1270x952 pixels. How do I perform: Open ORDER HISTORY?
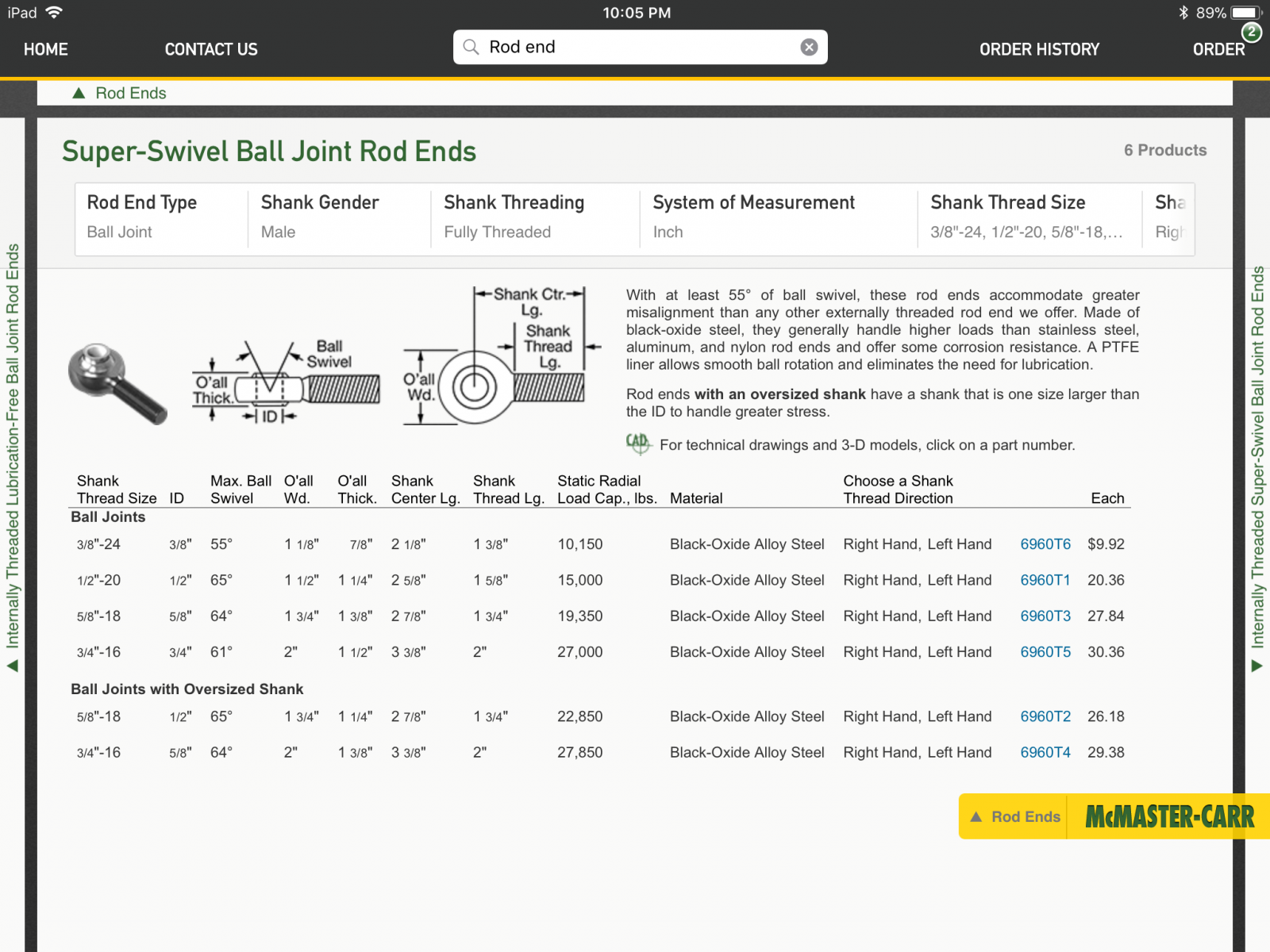click(x=1039, y=49)
